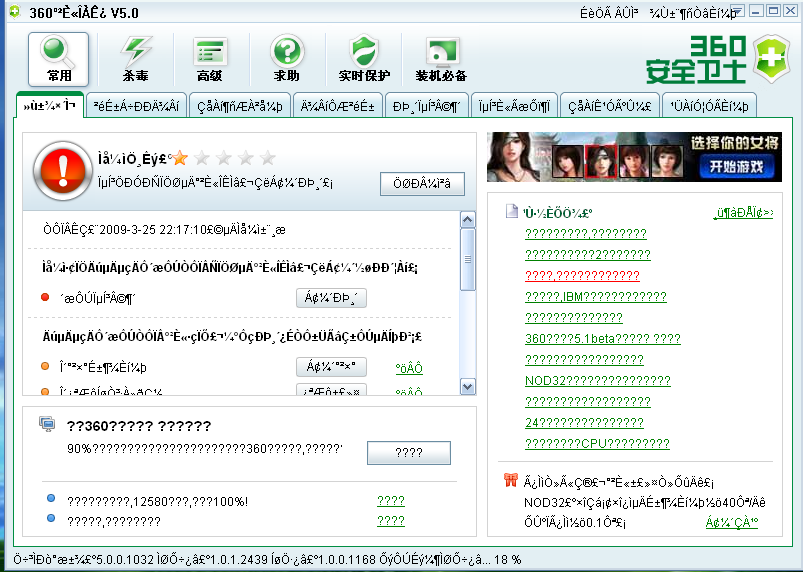Open the 实时保护 shield section
803x572 pixels.
(364, 59)
